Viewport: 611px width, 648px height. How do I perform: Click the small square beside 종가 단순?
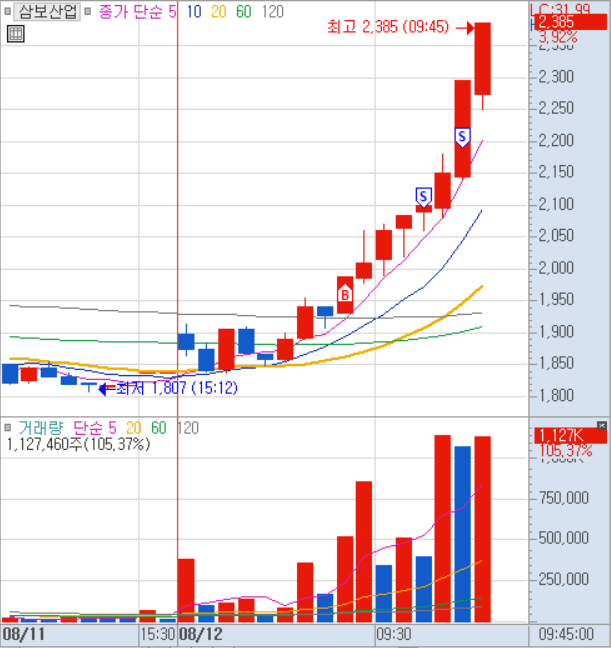(x=91, y=13)
